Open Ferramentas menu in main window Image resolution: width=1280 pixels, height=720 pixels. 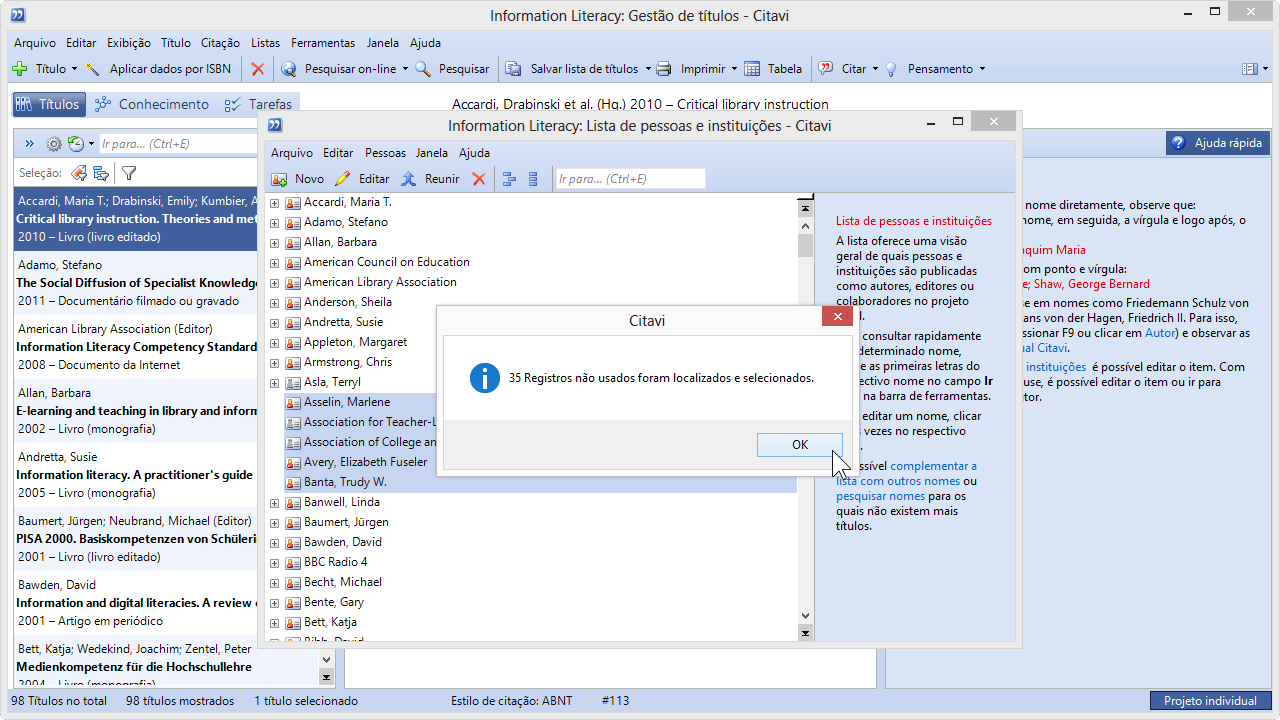click(x=323, y=43)
